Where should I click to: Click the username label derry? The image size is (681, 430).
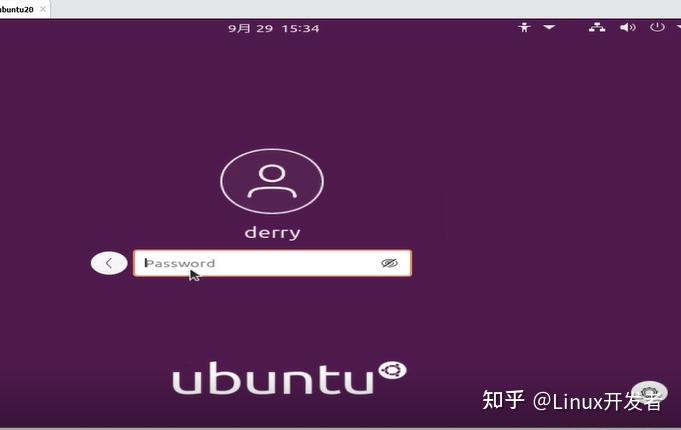click(272, 232)
